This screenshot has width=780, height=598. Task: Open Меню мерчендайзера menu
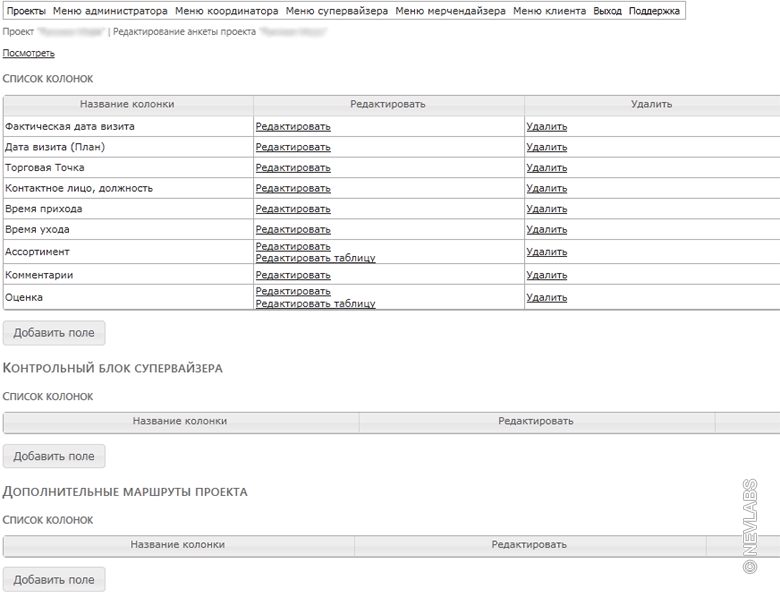click(450, 11)
